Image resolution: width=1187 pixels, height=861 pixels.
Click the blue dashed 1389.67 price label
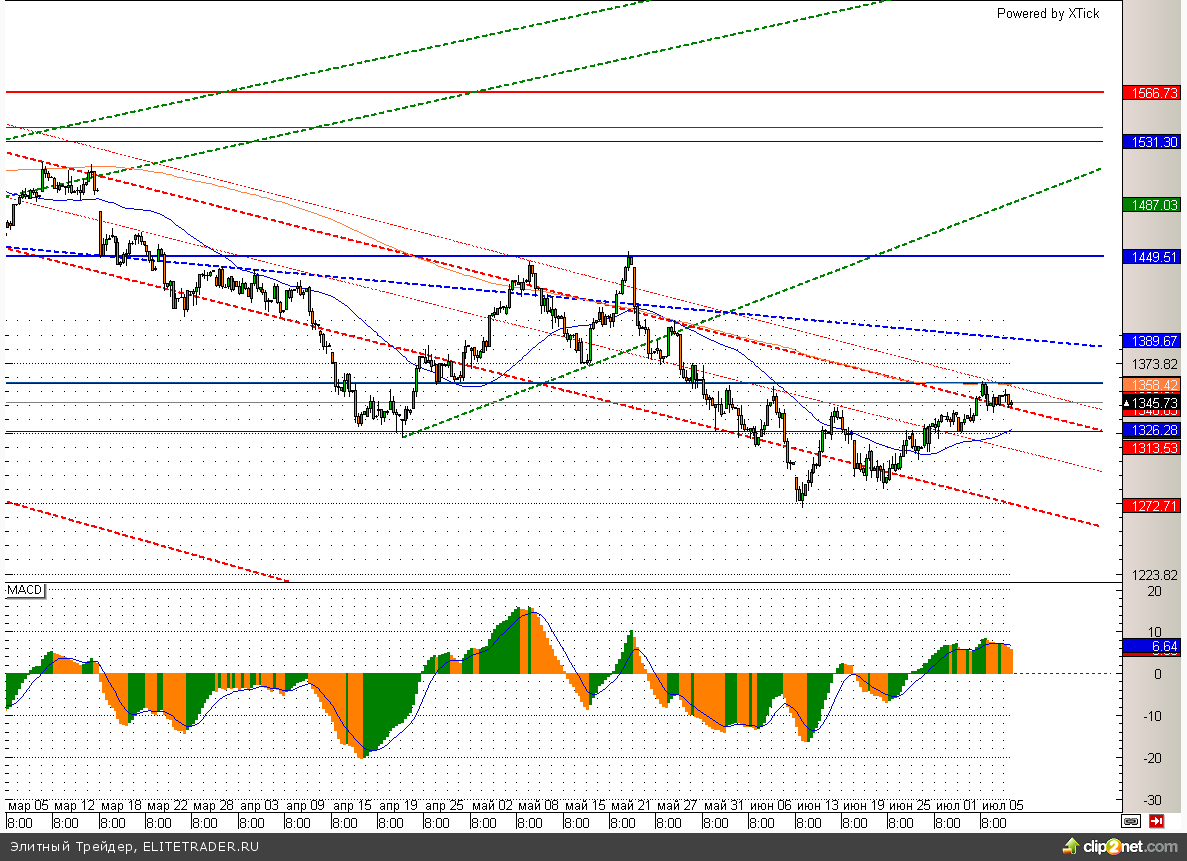(1153, 341)
